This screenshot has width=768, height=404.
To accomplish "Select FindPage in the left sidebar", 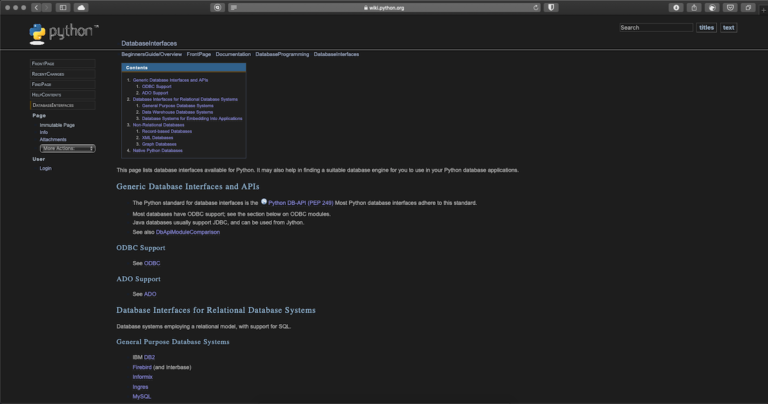I will tap(63, 84).
